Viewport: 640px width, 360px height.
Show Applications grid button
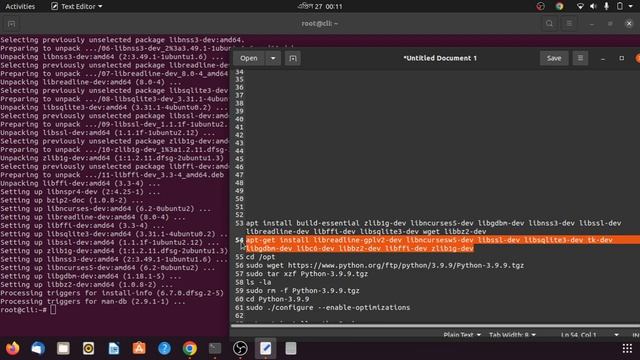pyautogui.click(x=627, y=348)
